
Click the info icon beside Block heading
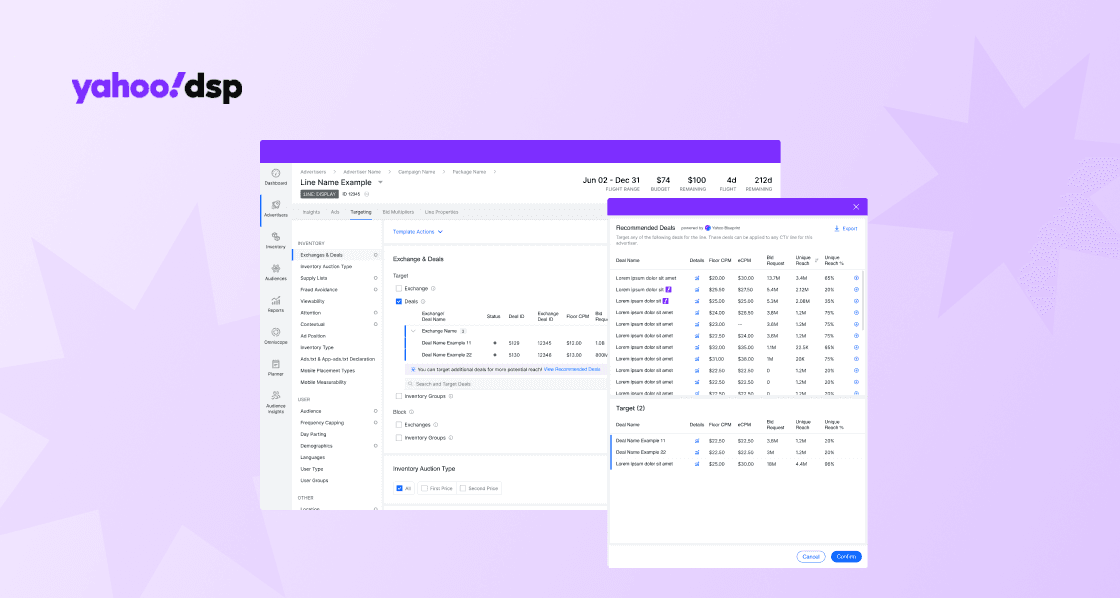coord(411,412)
